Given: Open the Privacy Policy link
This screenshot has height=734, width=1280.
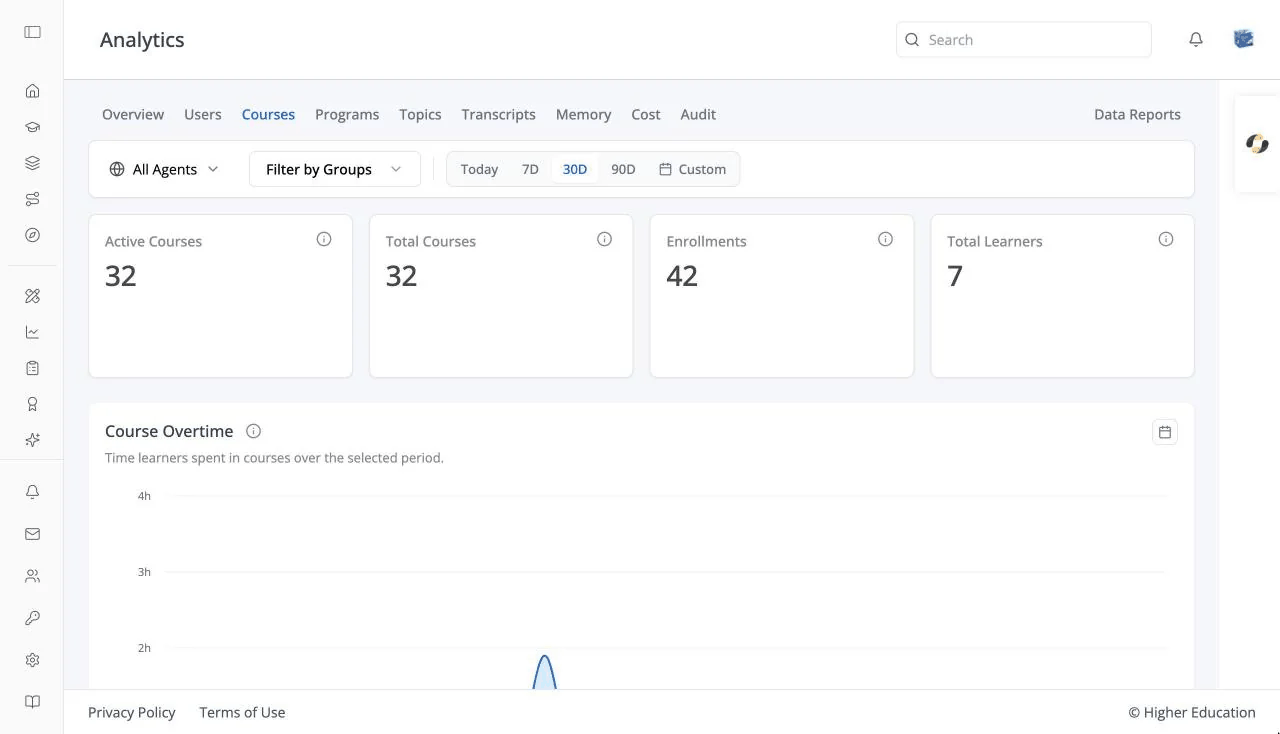Looking at the screenshot, I should click(x=132, y=712).
